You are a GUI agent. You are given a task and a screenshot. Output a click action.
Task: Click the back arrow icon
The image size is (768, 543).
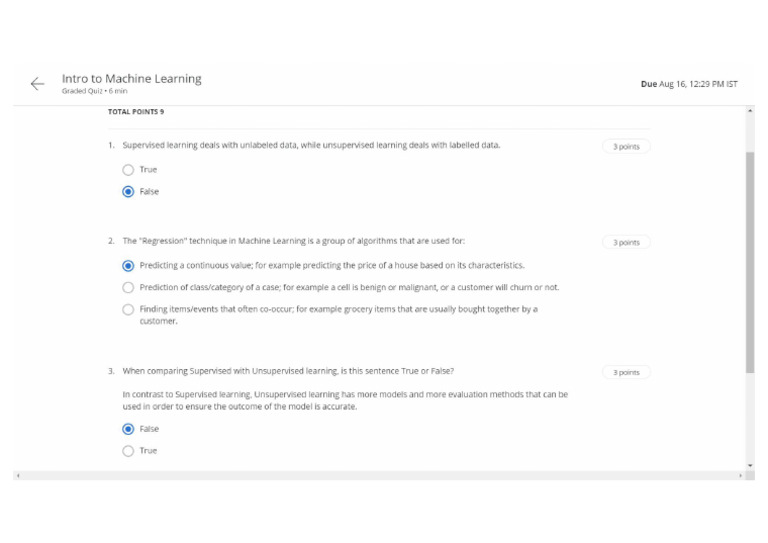[x=37, y=84]
